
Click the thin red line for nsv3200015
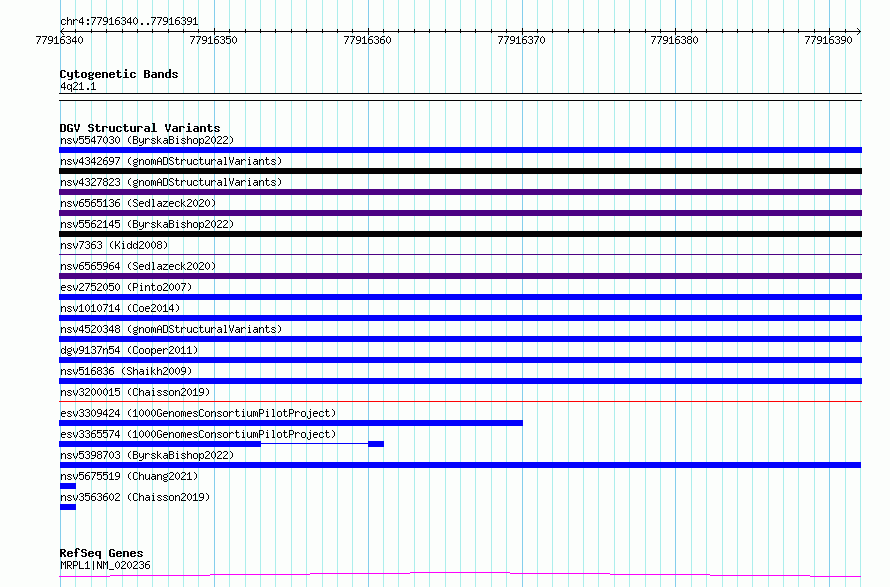click(x=460, y=401)
